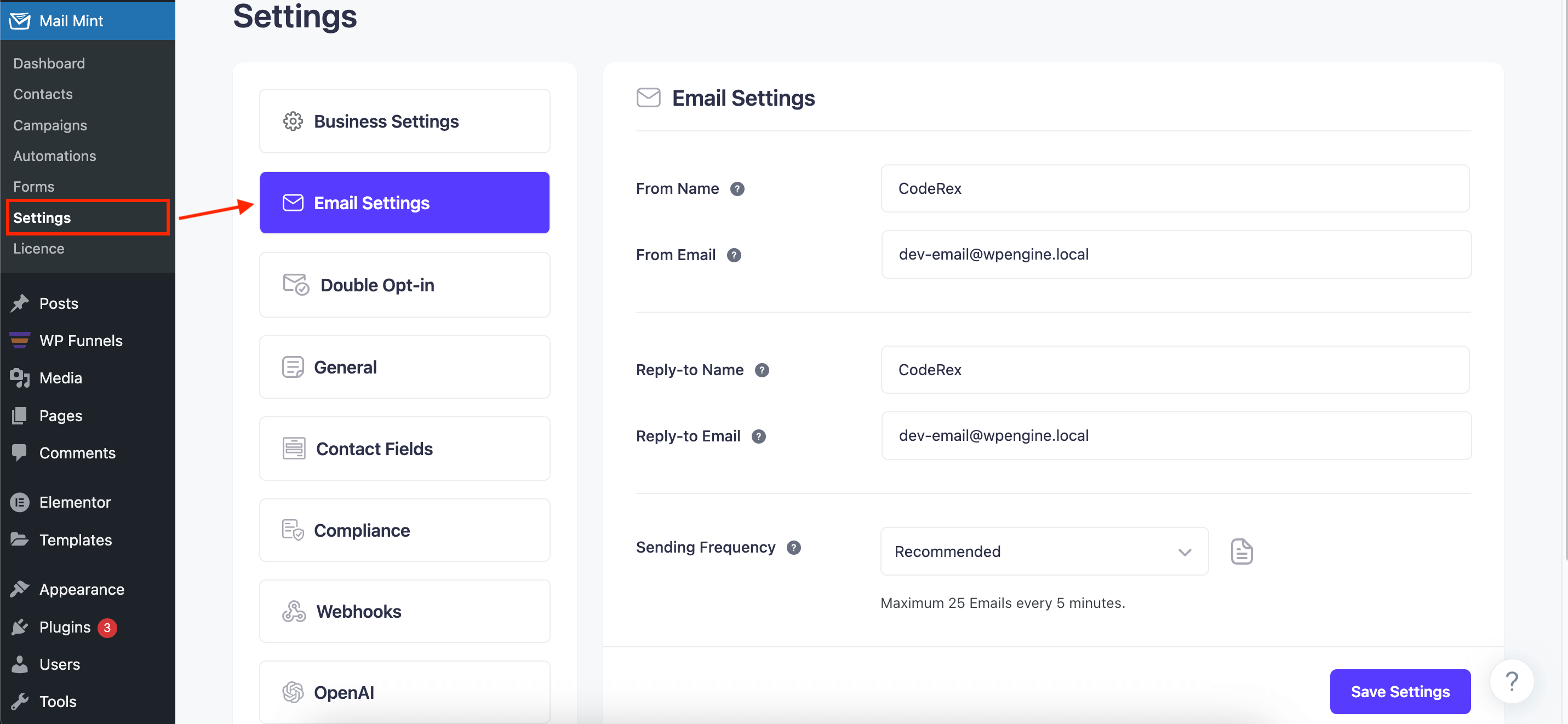1568x724 pixels.
Task: Open Forms in Mail Mint menu
Action: tap(34, 187)
